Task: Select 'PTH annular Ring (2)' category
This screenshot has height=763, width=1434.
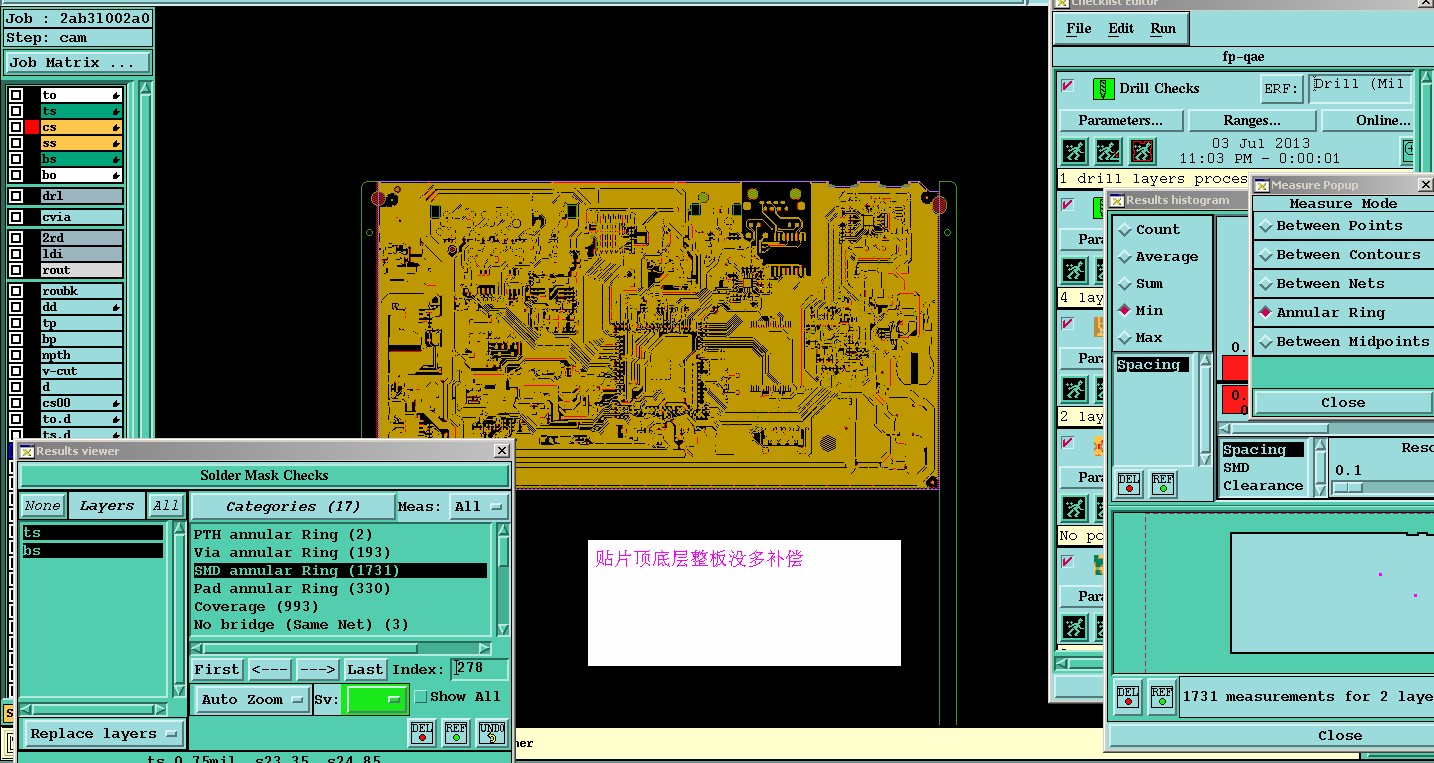Action: 340,534
